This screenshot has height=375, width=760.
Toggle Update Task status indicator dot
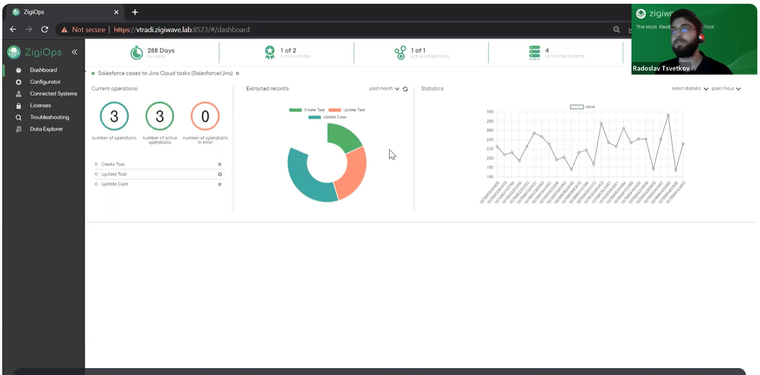pos(96,174)
